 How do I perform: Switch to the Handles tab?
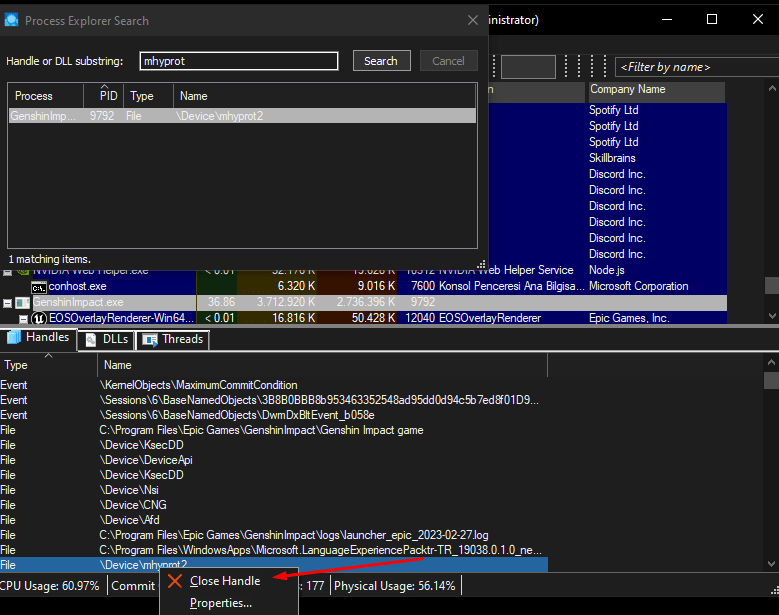point(38,337)
